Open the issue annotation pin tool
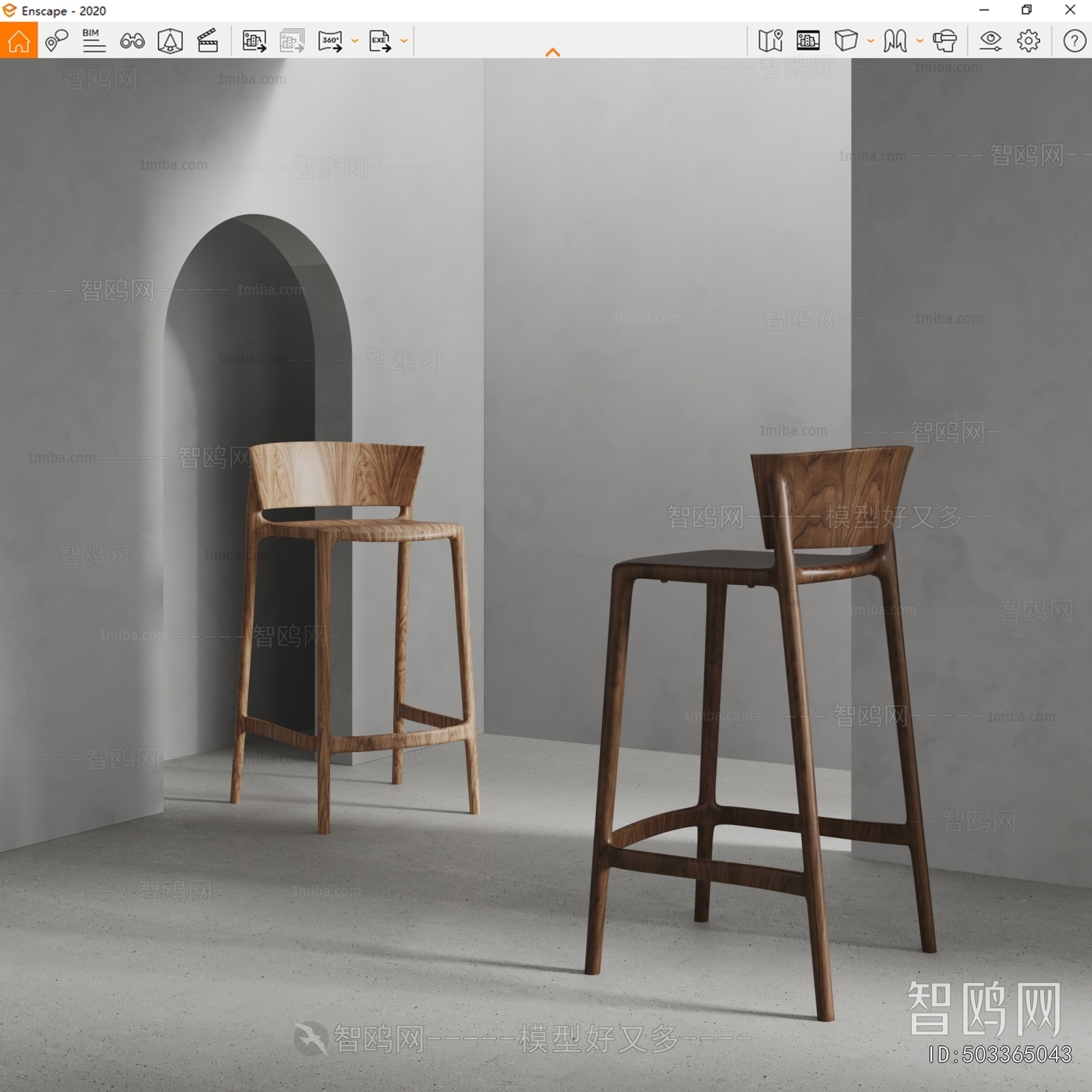This screenshot has height=1092, width=1092. click(x=57, y=42)
